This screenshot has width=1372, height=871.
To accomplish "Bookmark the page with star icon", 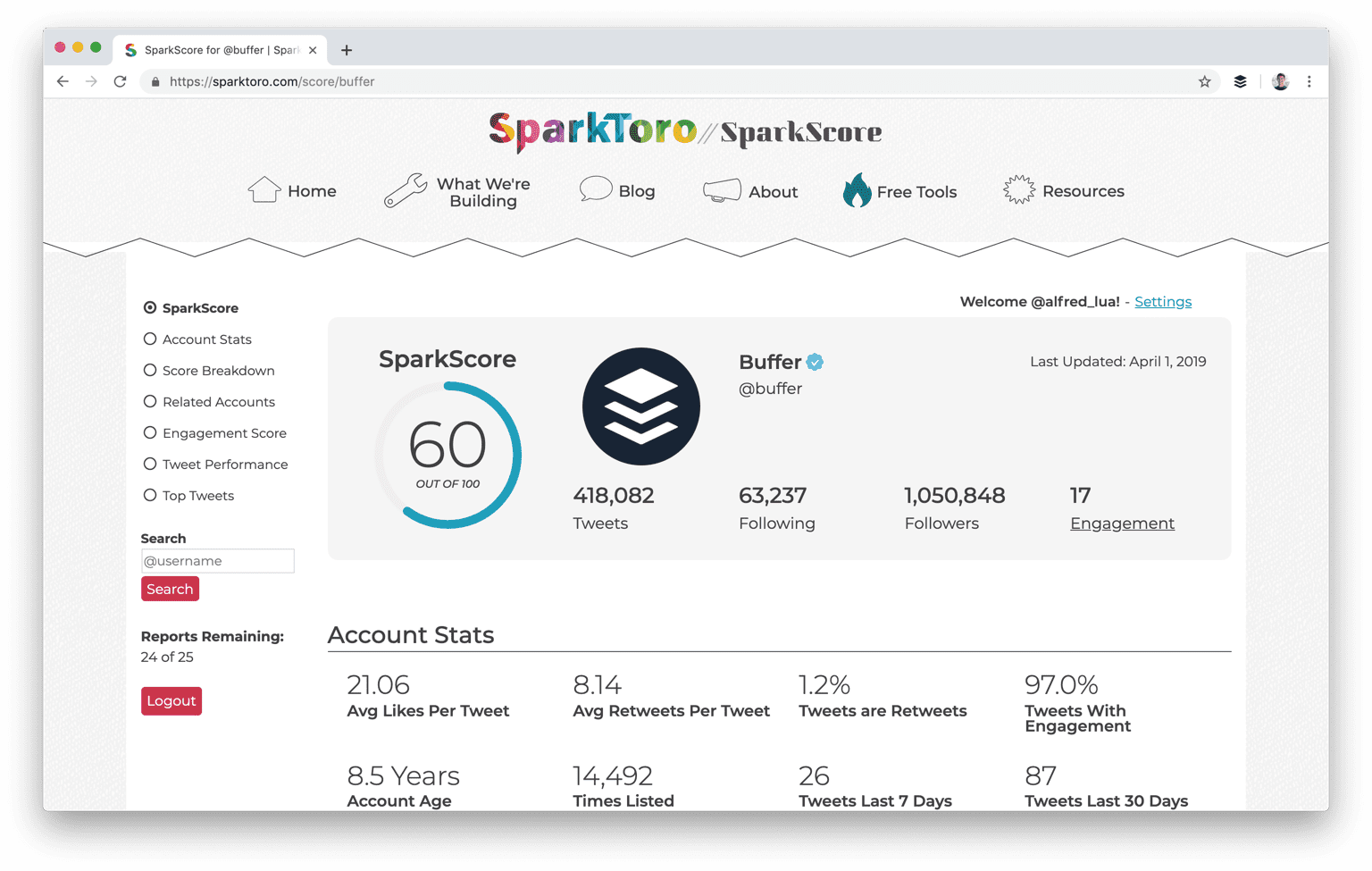I will [x=1204, y=81].
